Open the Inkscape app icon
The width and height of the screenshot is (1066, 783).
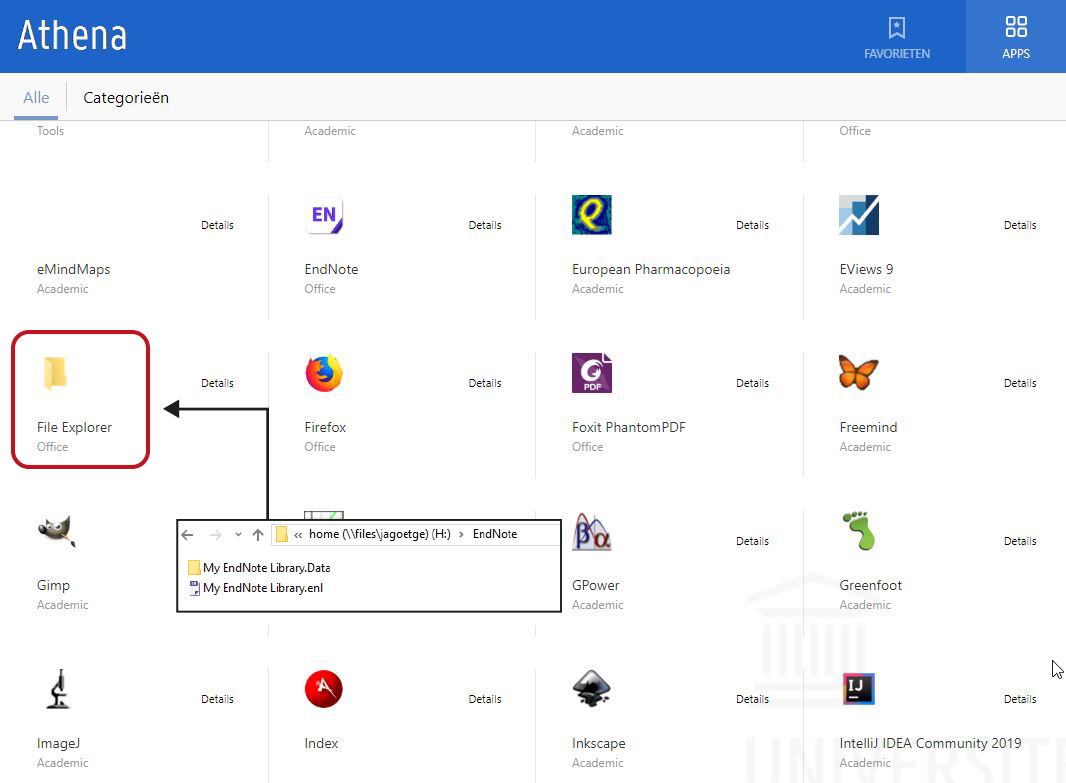click(x=591, y=690)
